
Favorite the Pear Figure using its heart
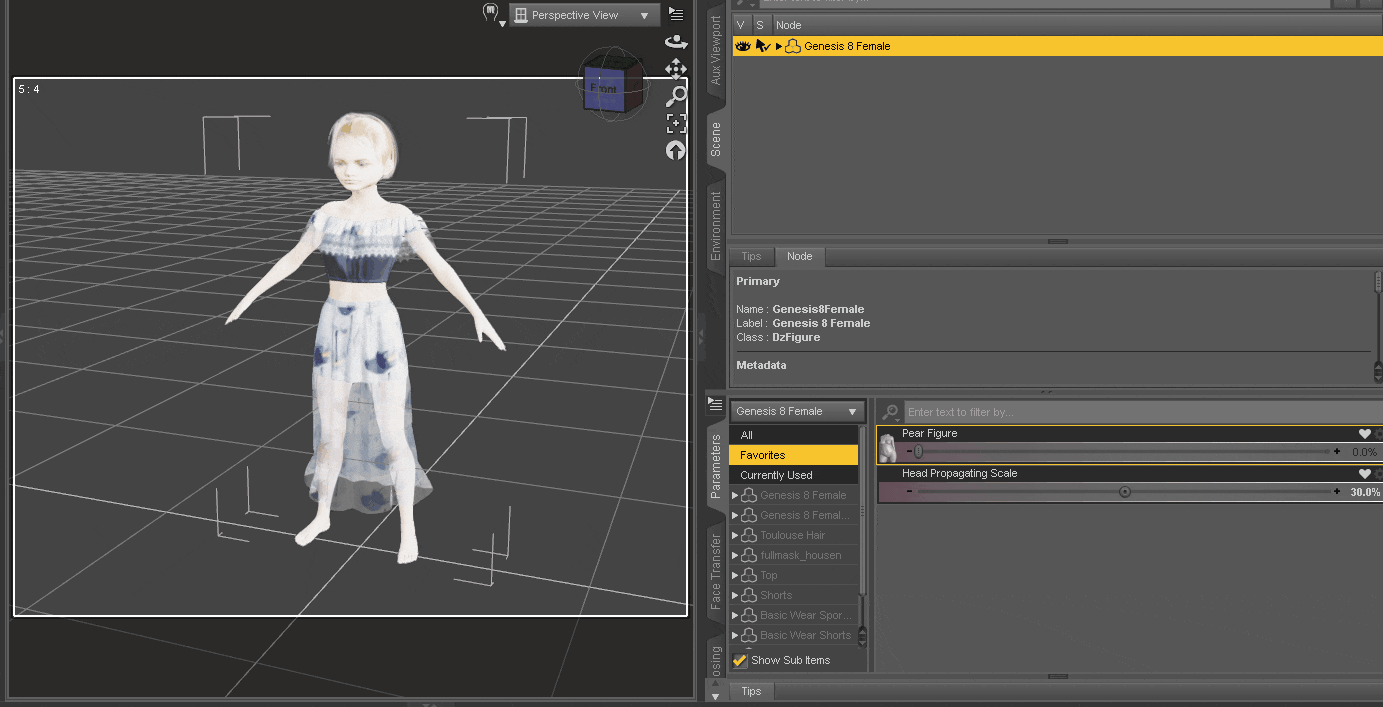(1364, 433)
